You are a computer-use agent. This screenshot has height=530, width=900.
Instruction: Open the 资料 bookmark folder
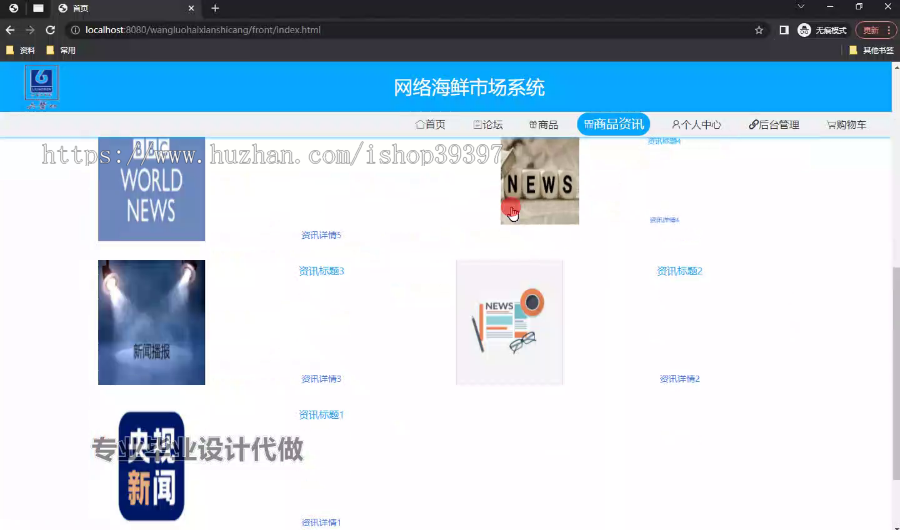(21, 51)
